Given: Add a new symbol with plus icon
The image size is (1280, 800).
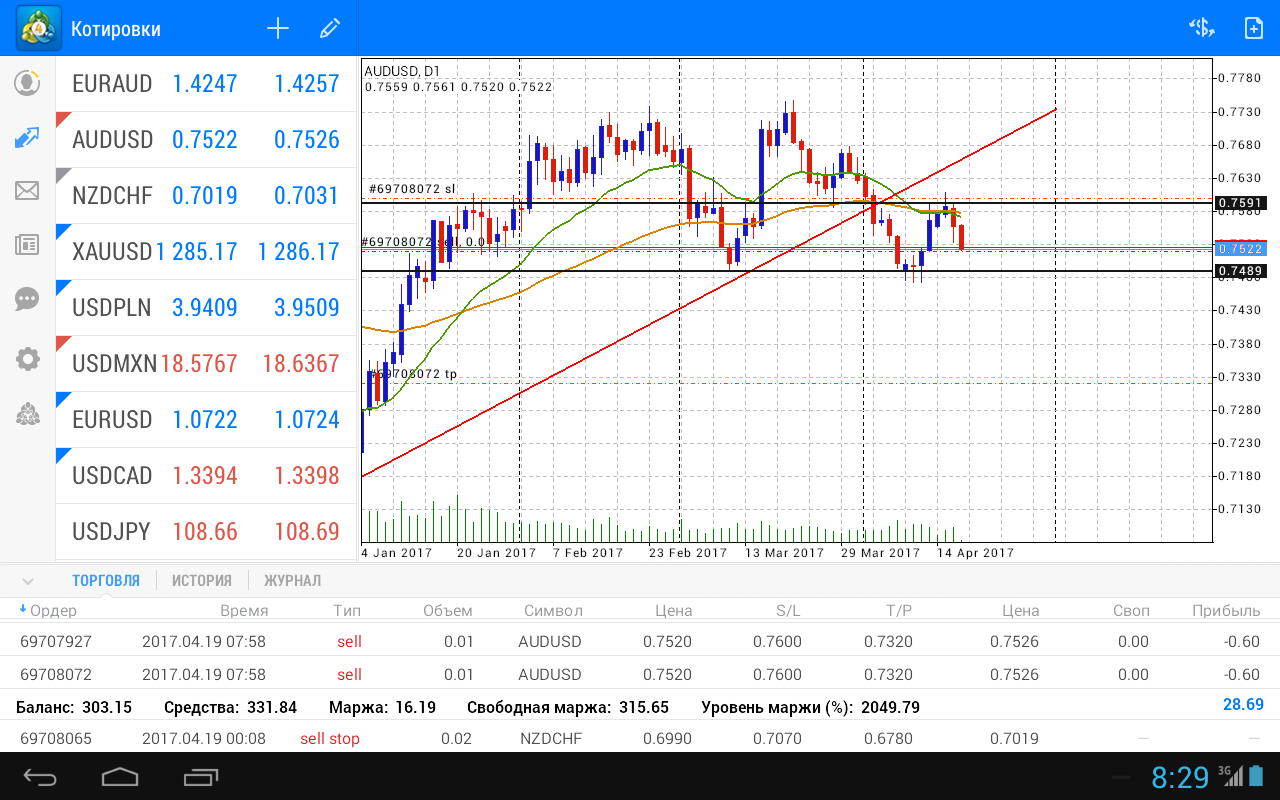Looking at the screenshot, I should [x=277, y=28].
